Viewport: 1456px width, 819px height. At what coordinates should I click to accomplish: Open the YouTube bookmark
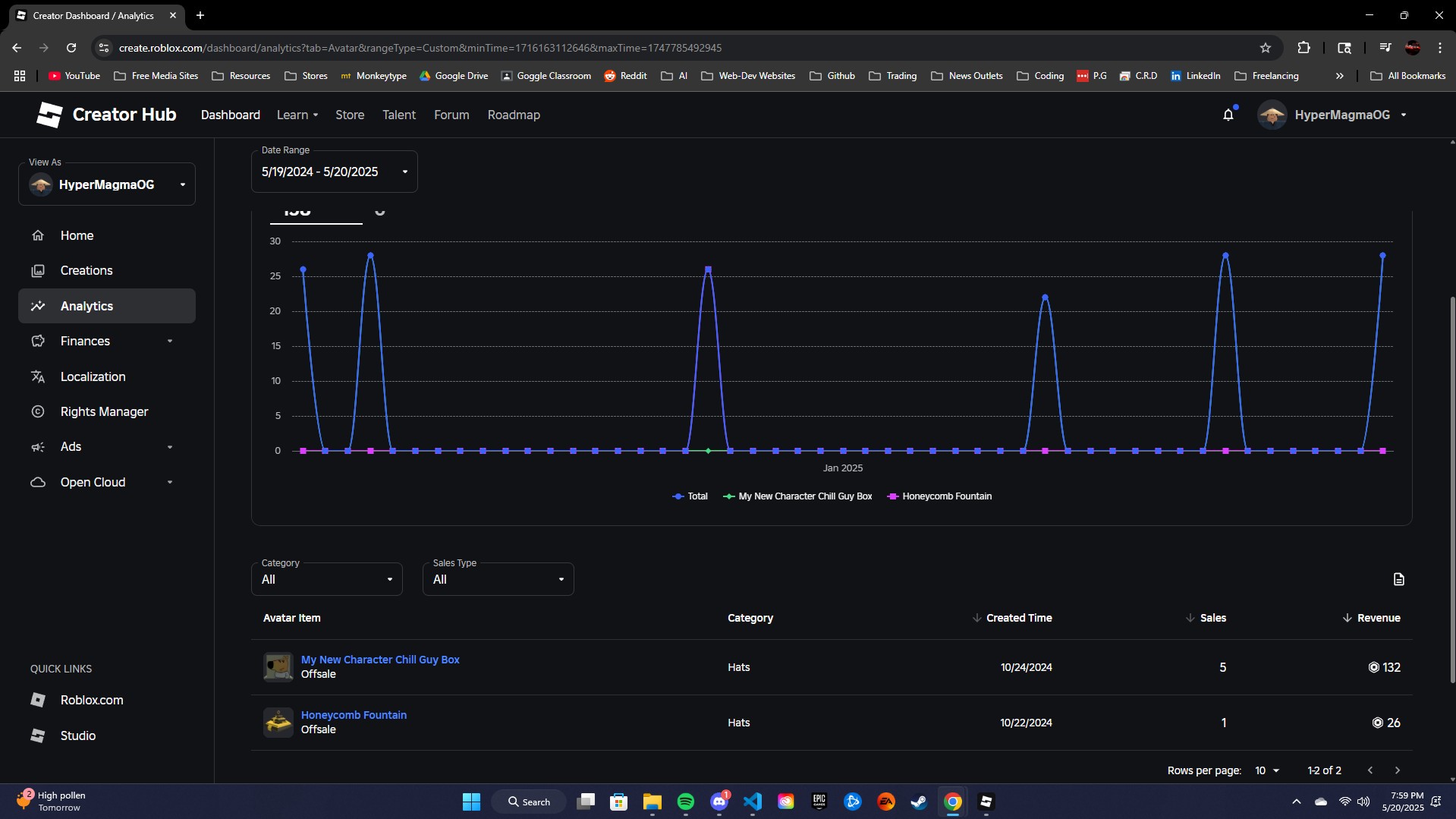pos(74,76)
